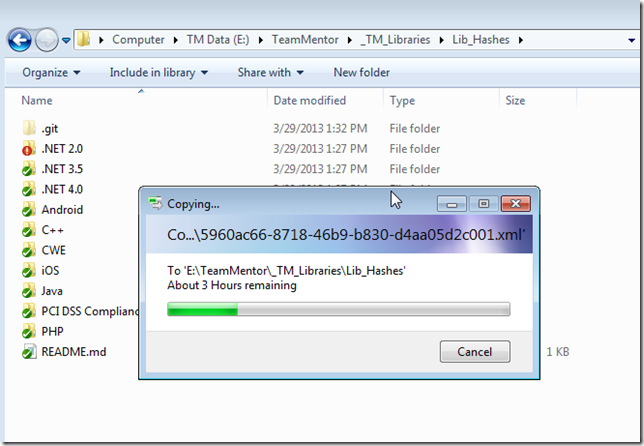The image size is (644, 446).
Task: Expand the Organize menu
Action: tap(51, 73)
